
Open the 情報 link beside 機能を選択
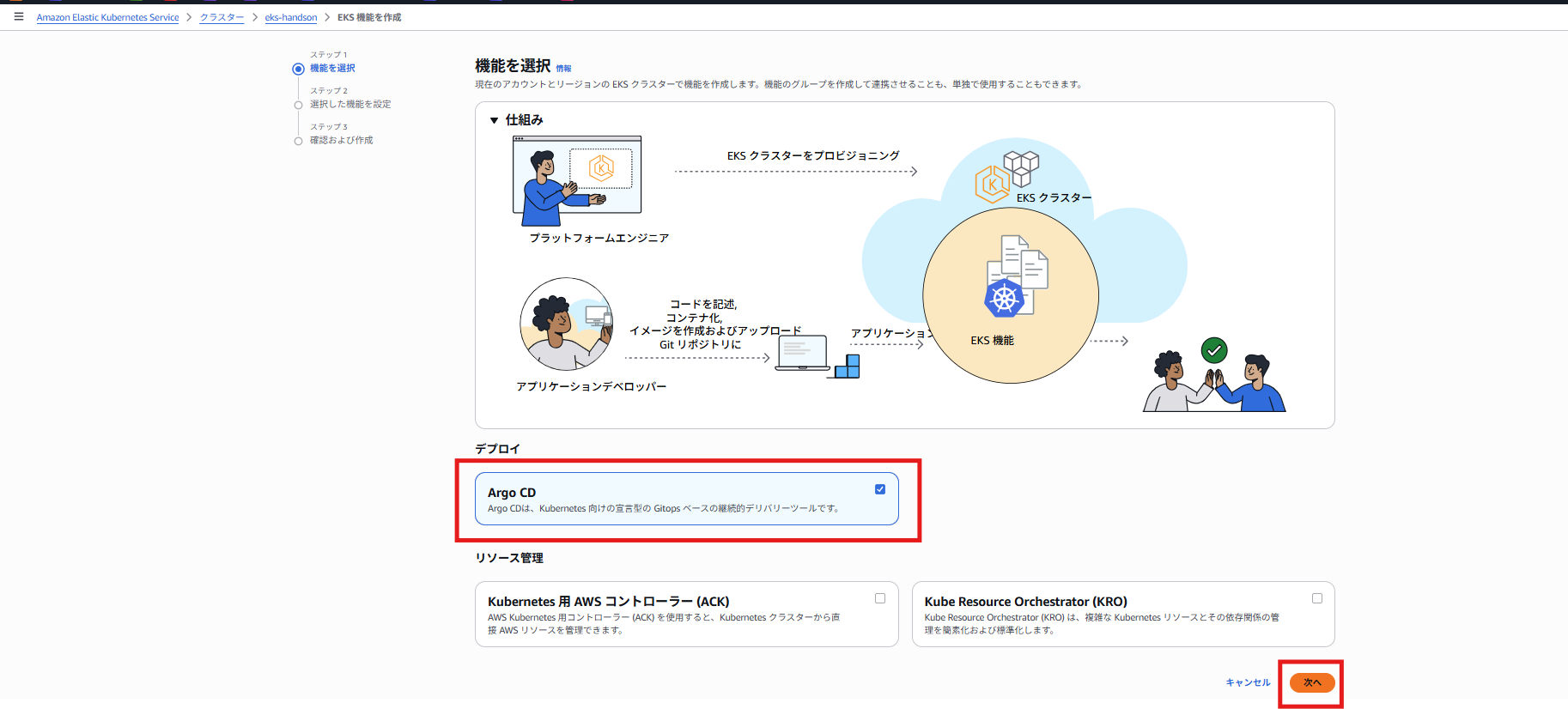[x=563, y=69]
